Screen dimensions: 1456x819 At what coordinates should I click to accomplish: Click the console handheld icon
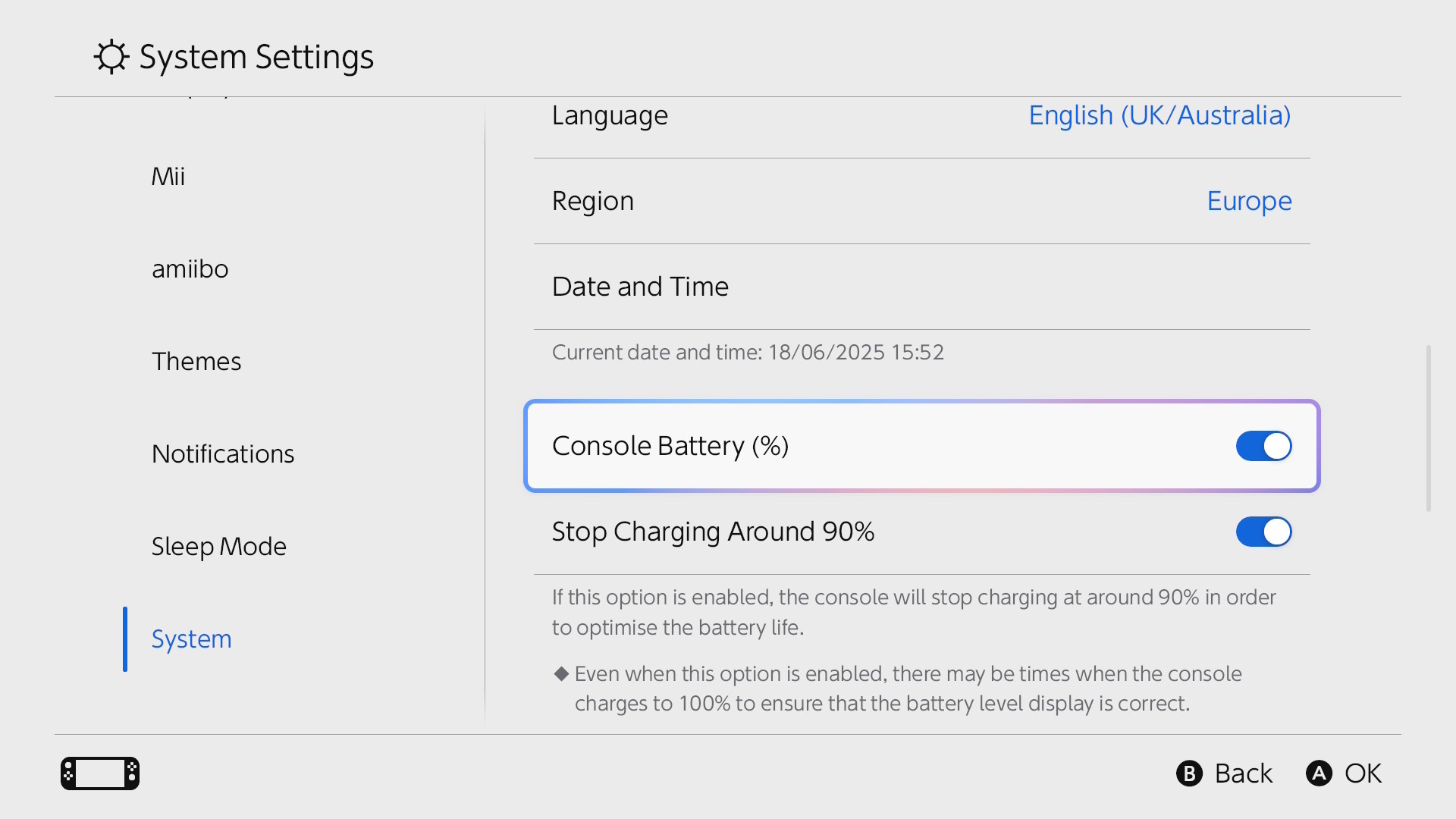click(x=100, y=773)
